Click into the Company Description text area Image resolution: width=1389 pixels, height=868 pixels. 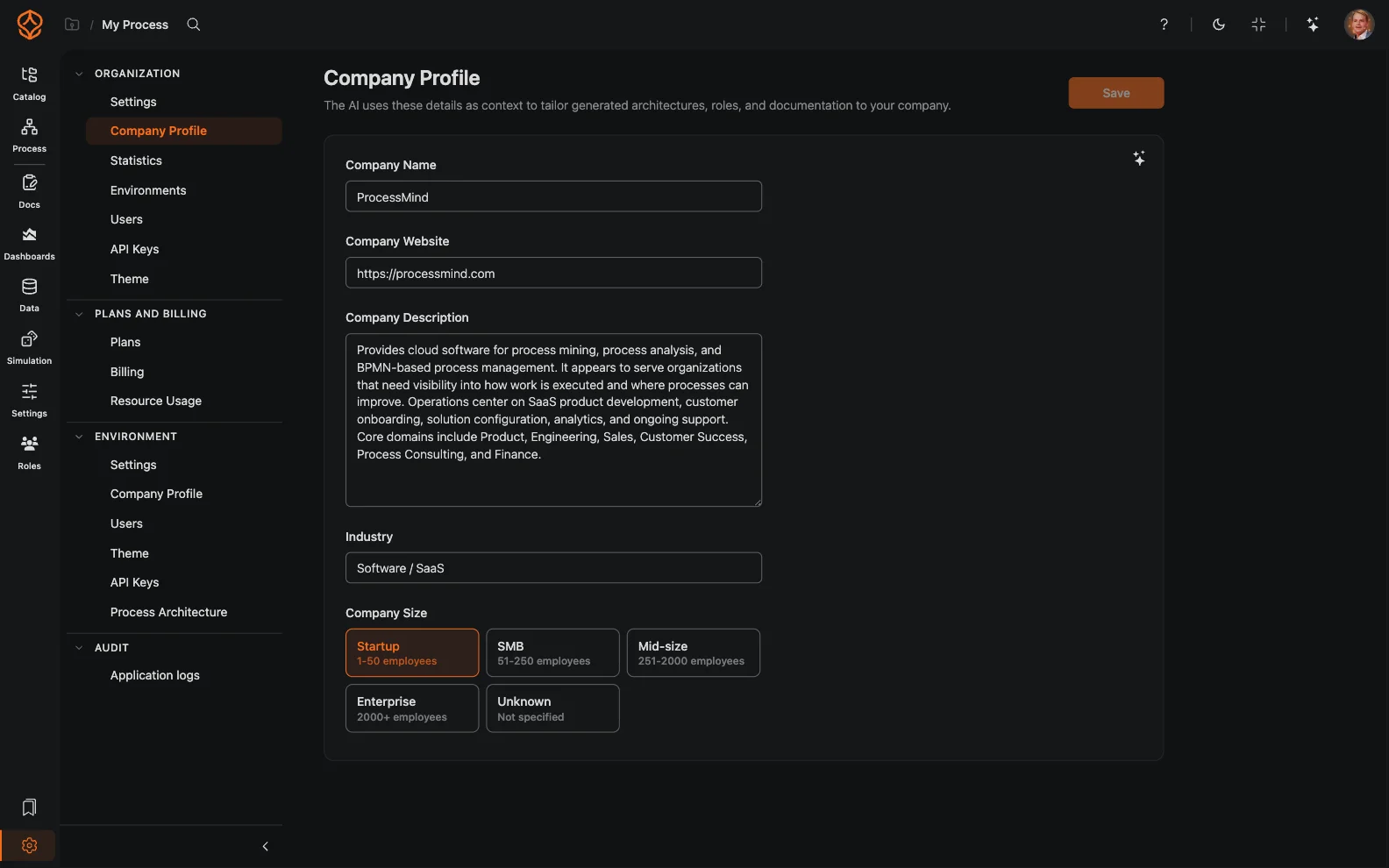tap(553, 420)
